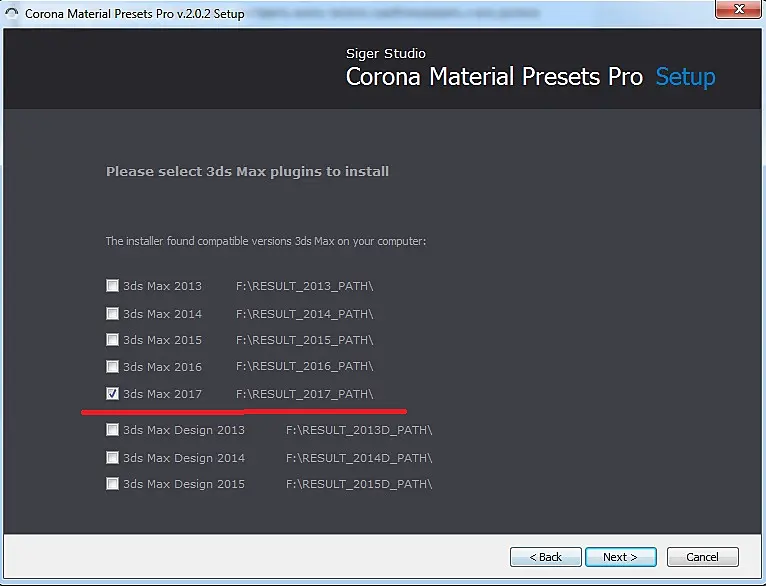Continue setup with the Next button
This screenshot has height=586, width=766.
(x=620, y=557)
